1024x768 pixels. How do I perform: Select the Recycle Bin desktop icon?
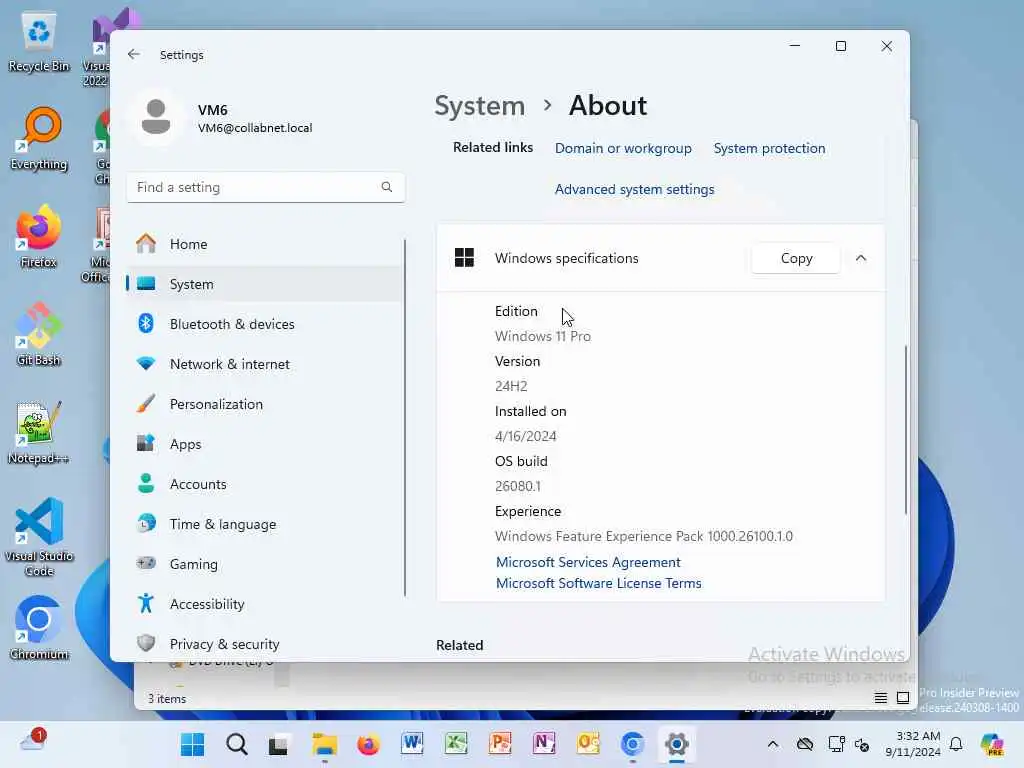point(39,43)
